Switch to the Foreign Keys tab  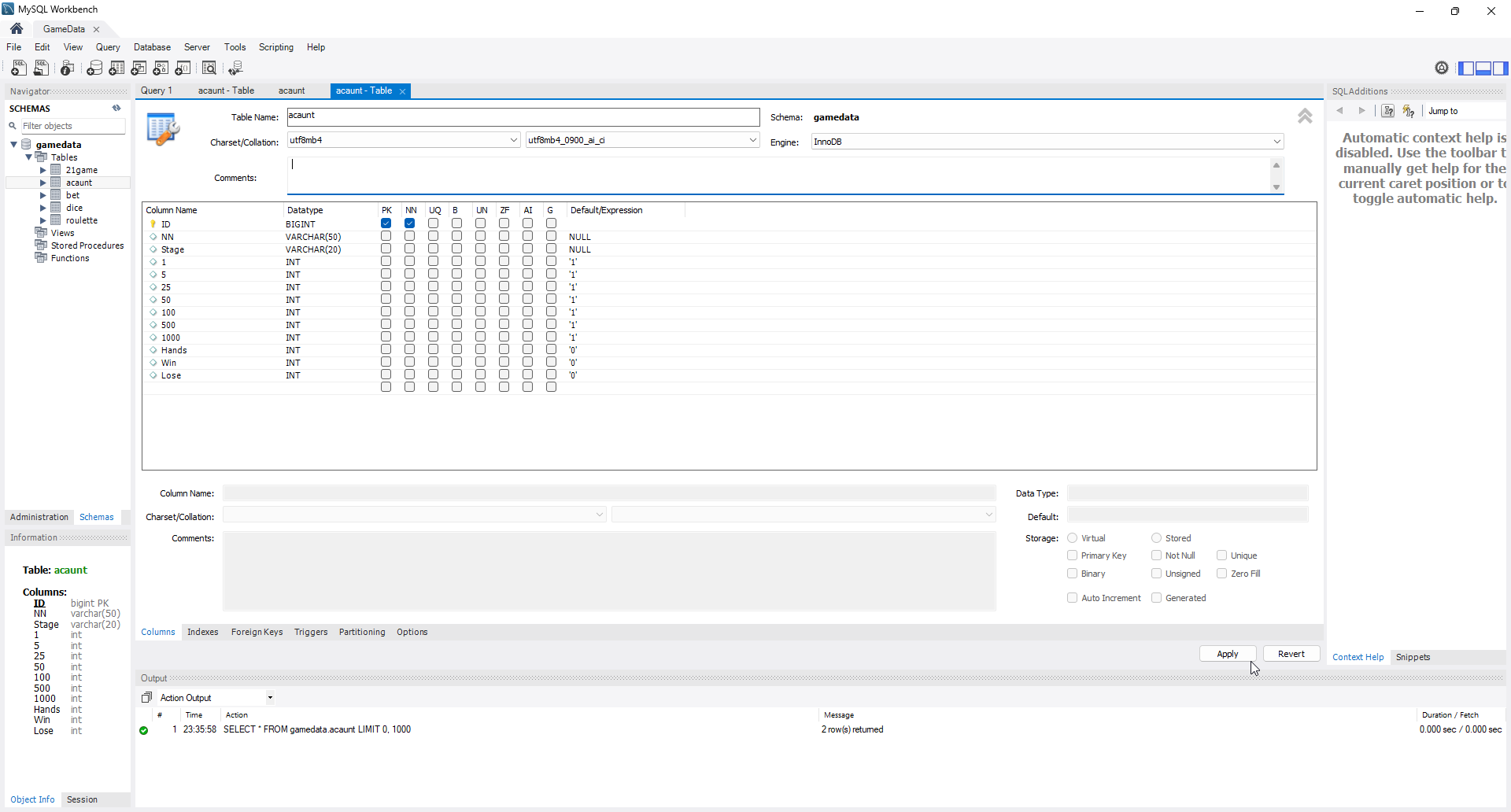[257, 632]
